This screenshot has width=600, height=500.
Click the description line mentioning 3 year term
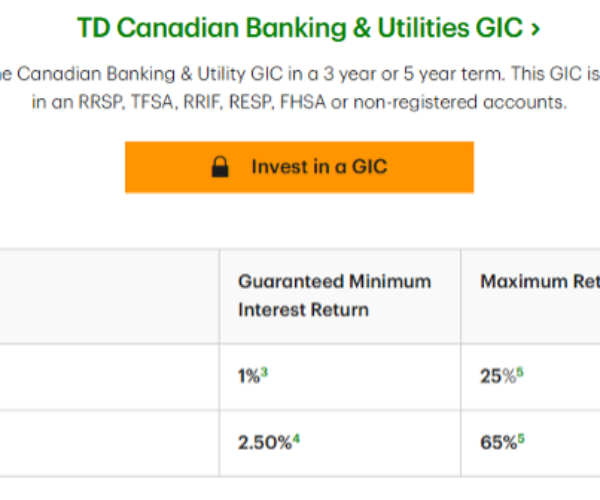pos(300,76)
